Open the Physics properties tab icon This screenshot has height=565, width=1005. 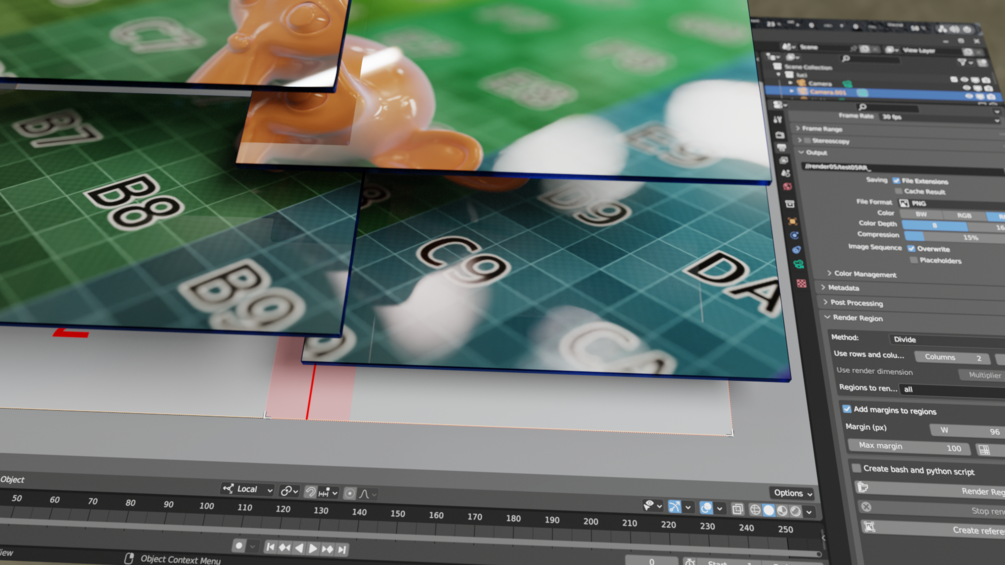(795, 236)
